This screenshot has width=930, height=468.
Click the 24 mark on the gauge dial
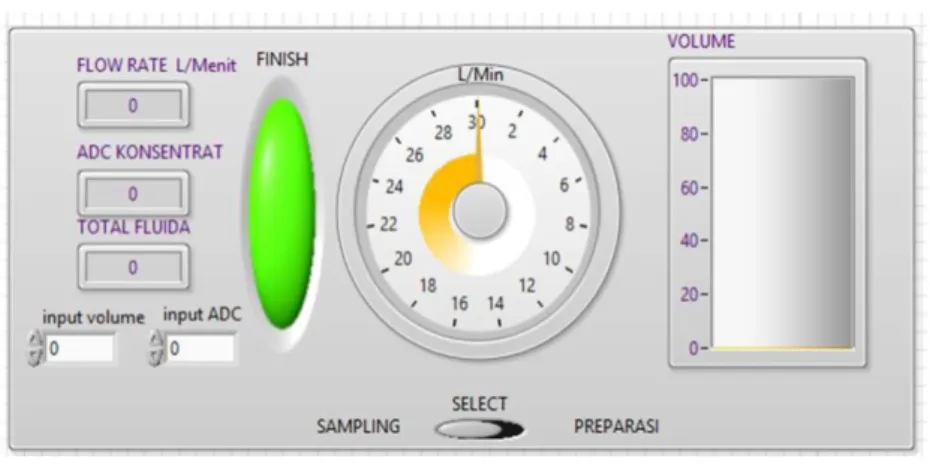pos(394,187)
